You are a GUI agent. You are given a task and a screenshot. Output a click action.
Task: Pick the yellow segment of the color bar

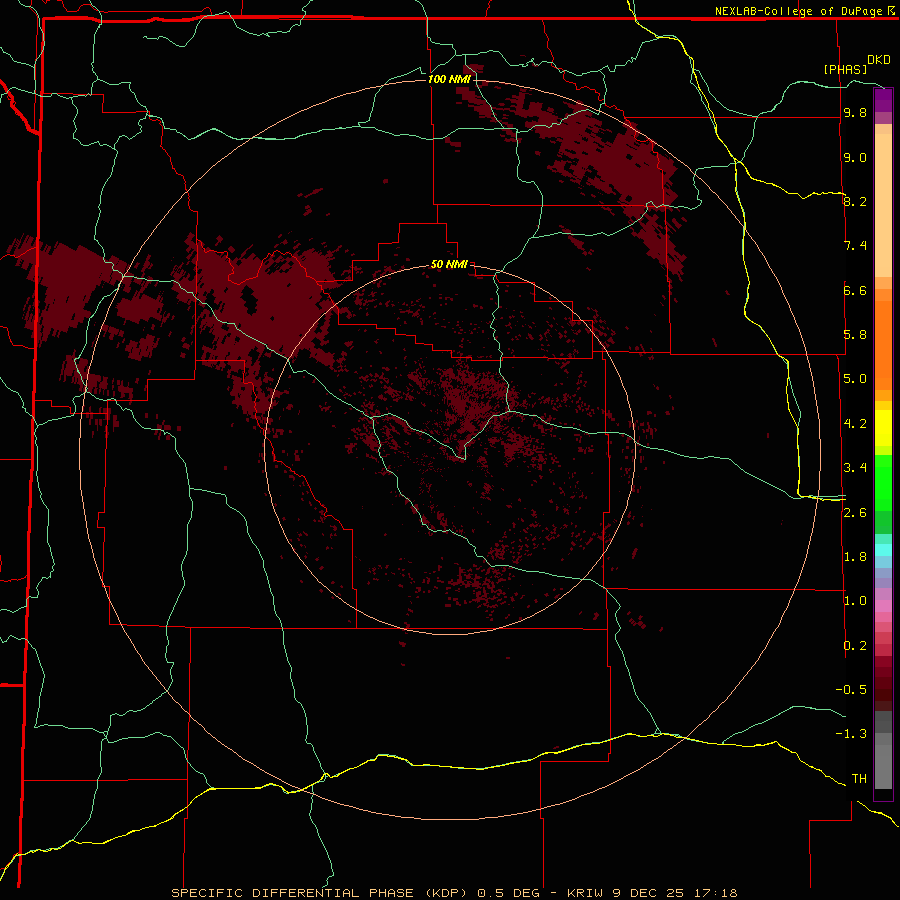click(883, 428)
